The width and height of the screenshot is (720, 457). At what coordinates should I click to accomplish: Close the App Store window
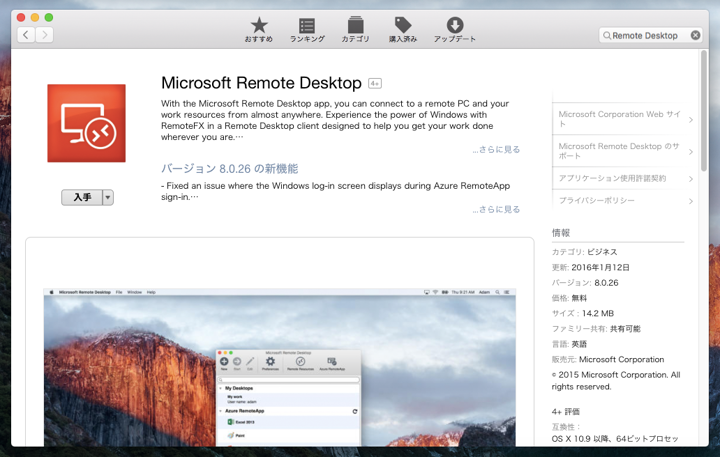[x=21, y=17]
